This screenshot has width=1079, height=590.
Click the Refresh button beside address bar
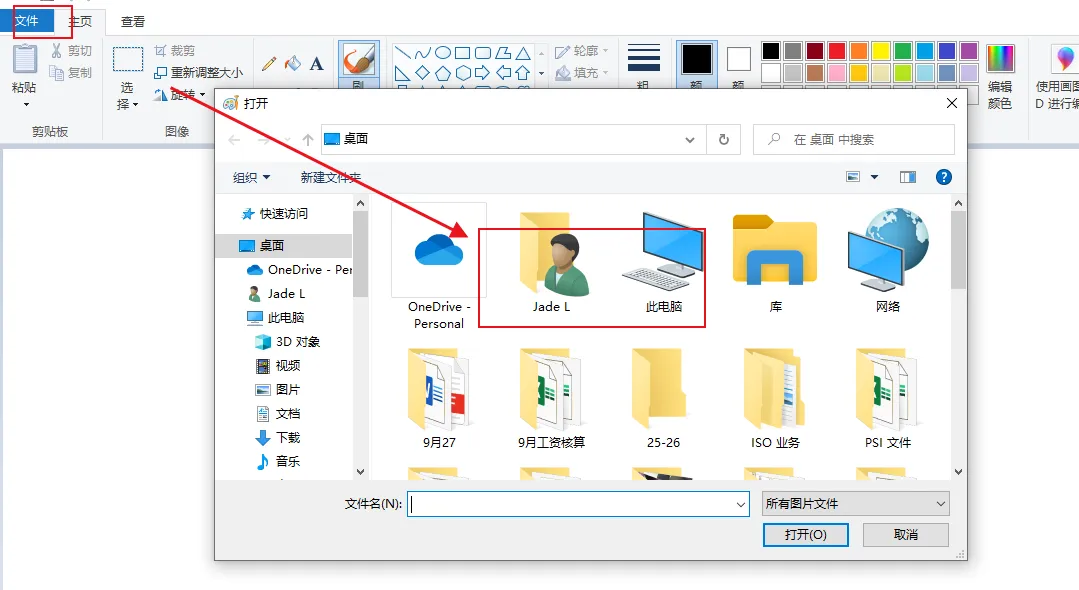point(723,140)
